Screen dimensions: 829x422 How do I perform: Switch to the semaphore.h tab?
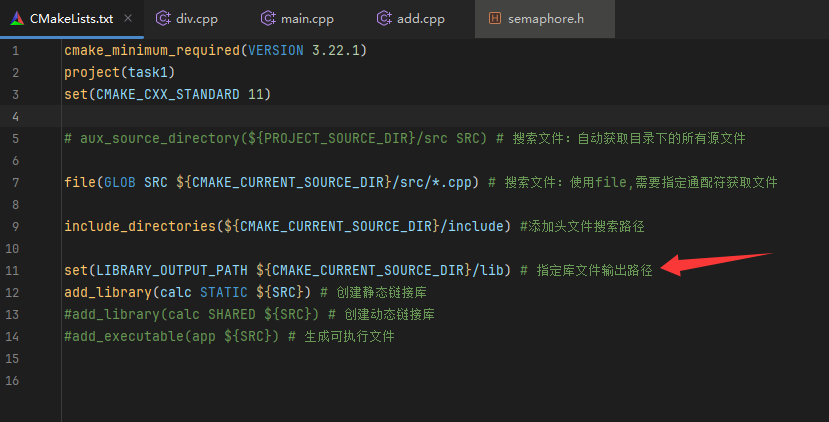tap(545, 19)
